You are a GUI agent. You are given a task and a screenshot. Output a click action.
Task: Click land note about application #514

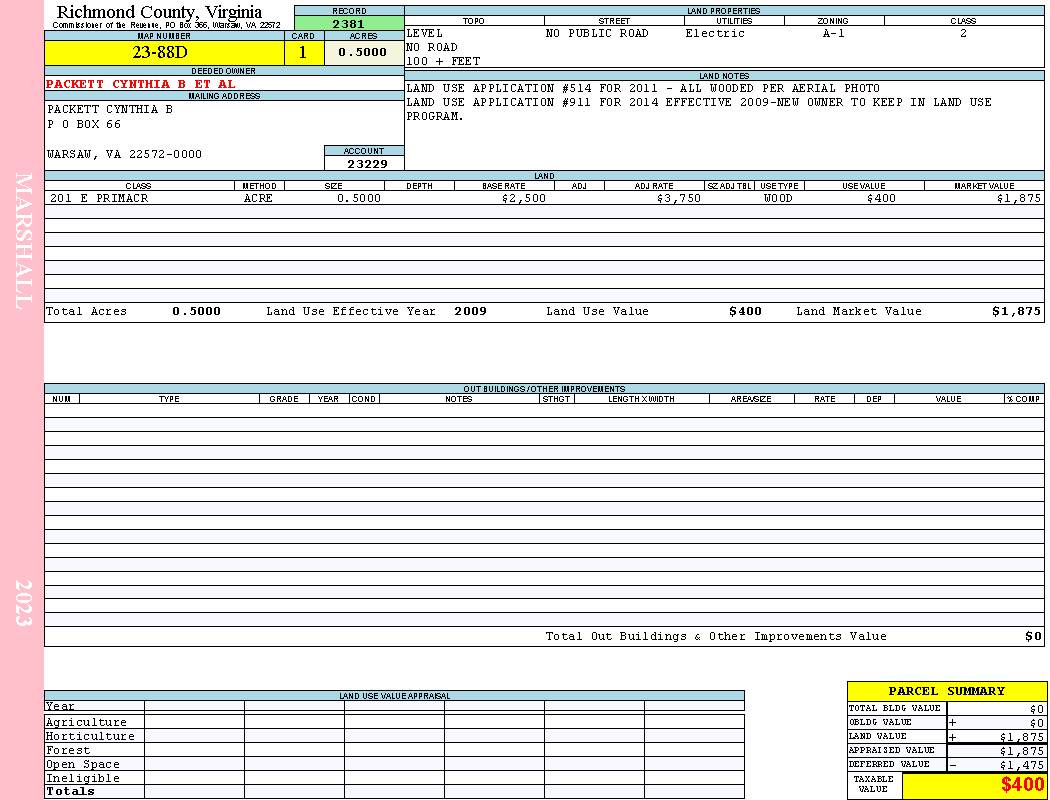pyautogui.click(x=643, y=88)
